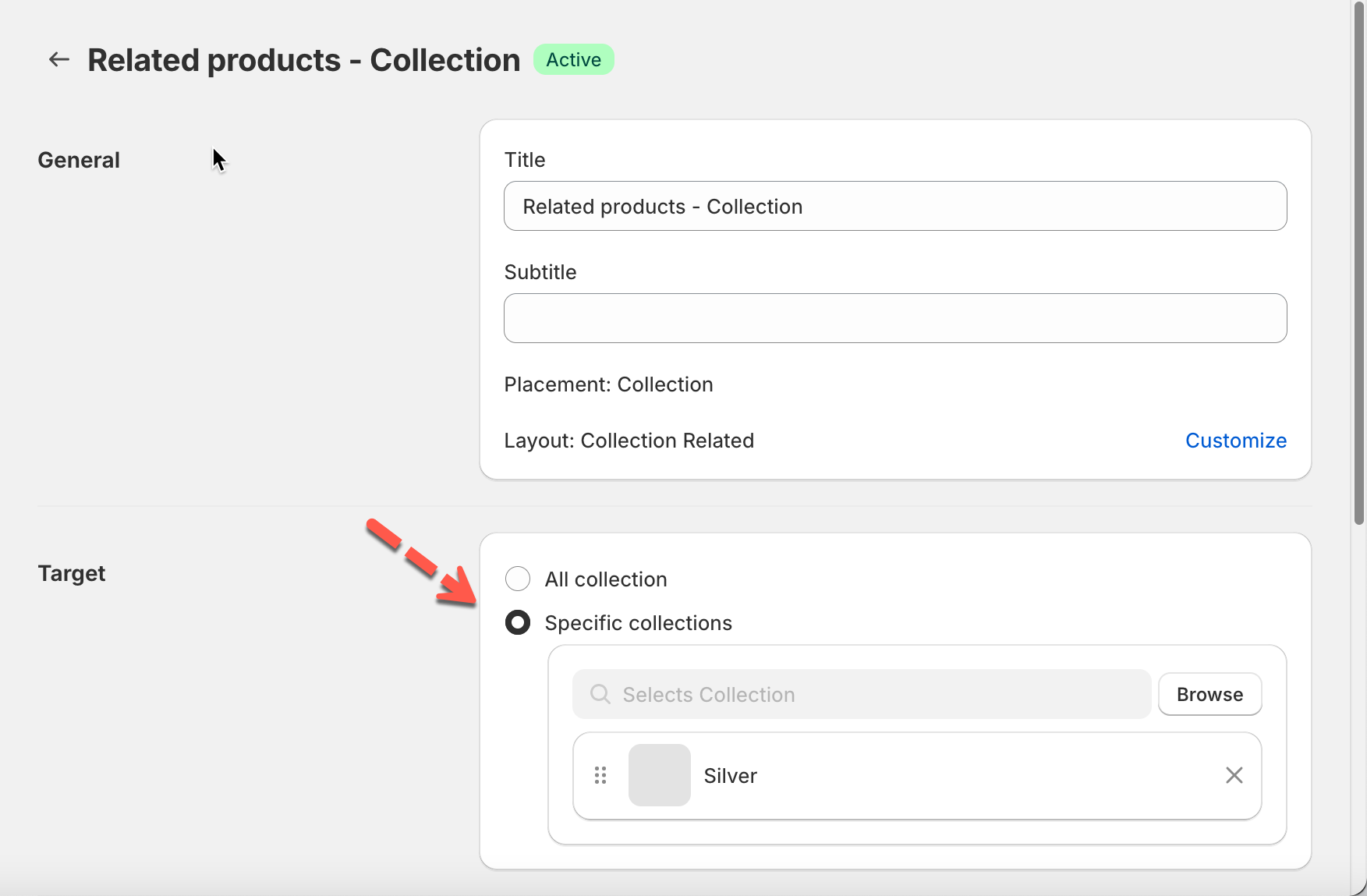Choose the Specific collections radio button

518,622
